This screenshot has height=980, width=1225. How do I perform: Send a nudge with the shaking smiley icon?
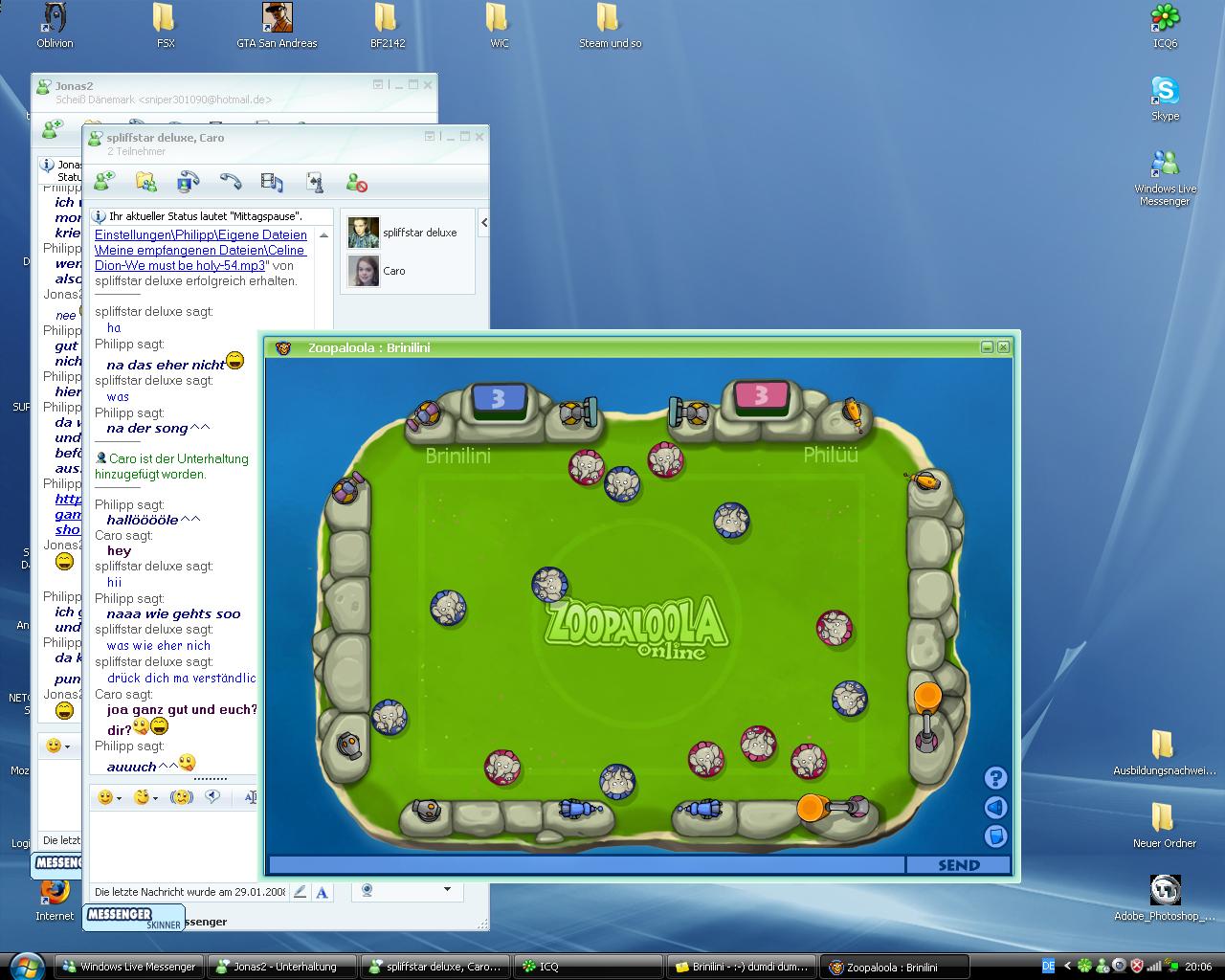pyautogui.click(x=180, y=796)
